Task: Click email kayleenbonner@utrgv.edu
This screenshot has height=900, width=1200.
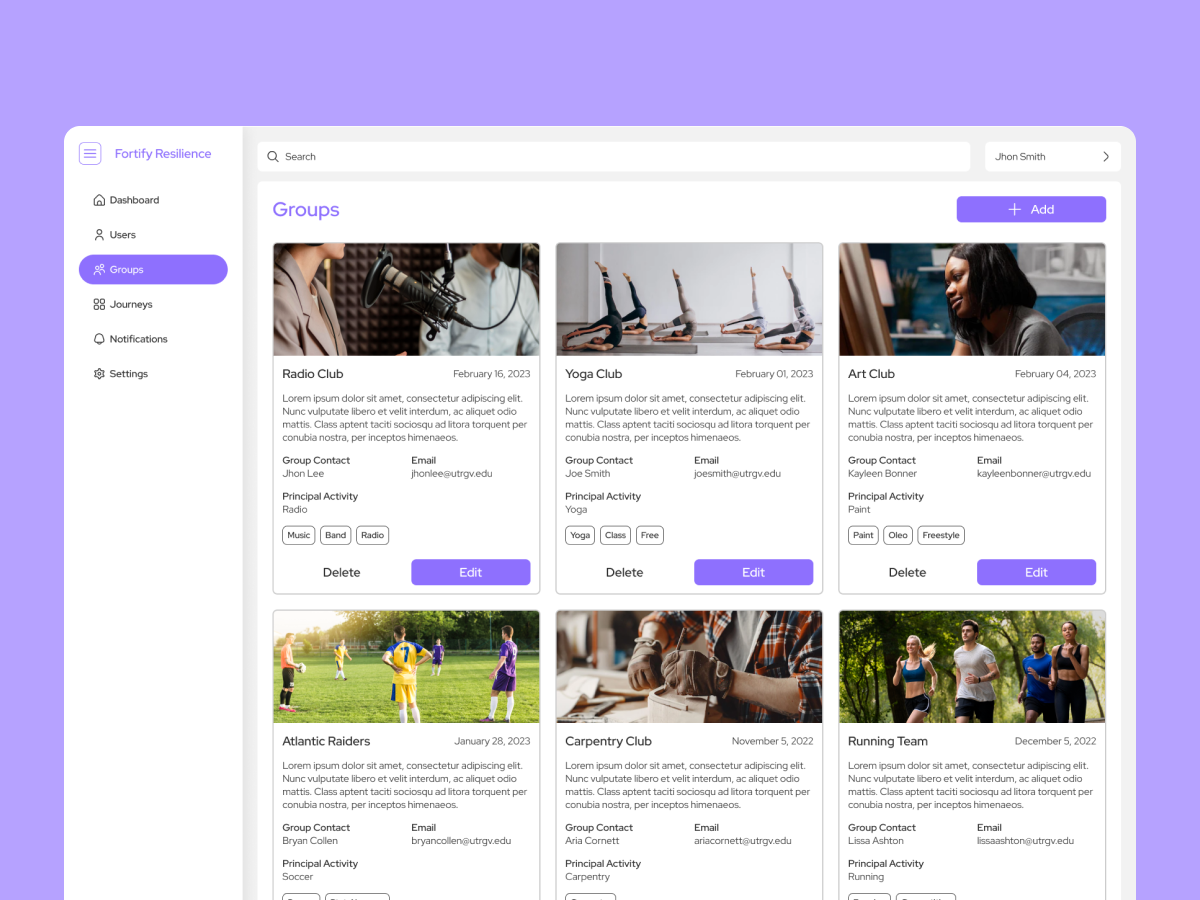Action: (x=1034, y=474)
